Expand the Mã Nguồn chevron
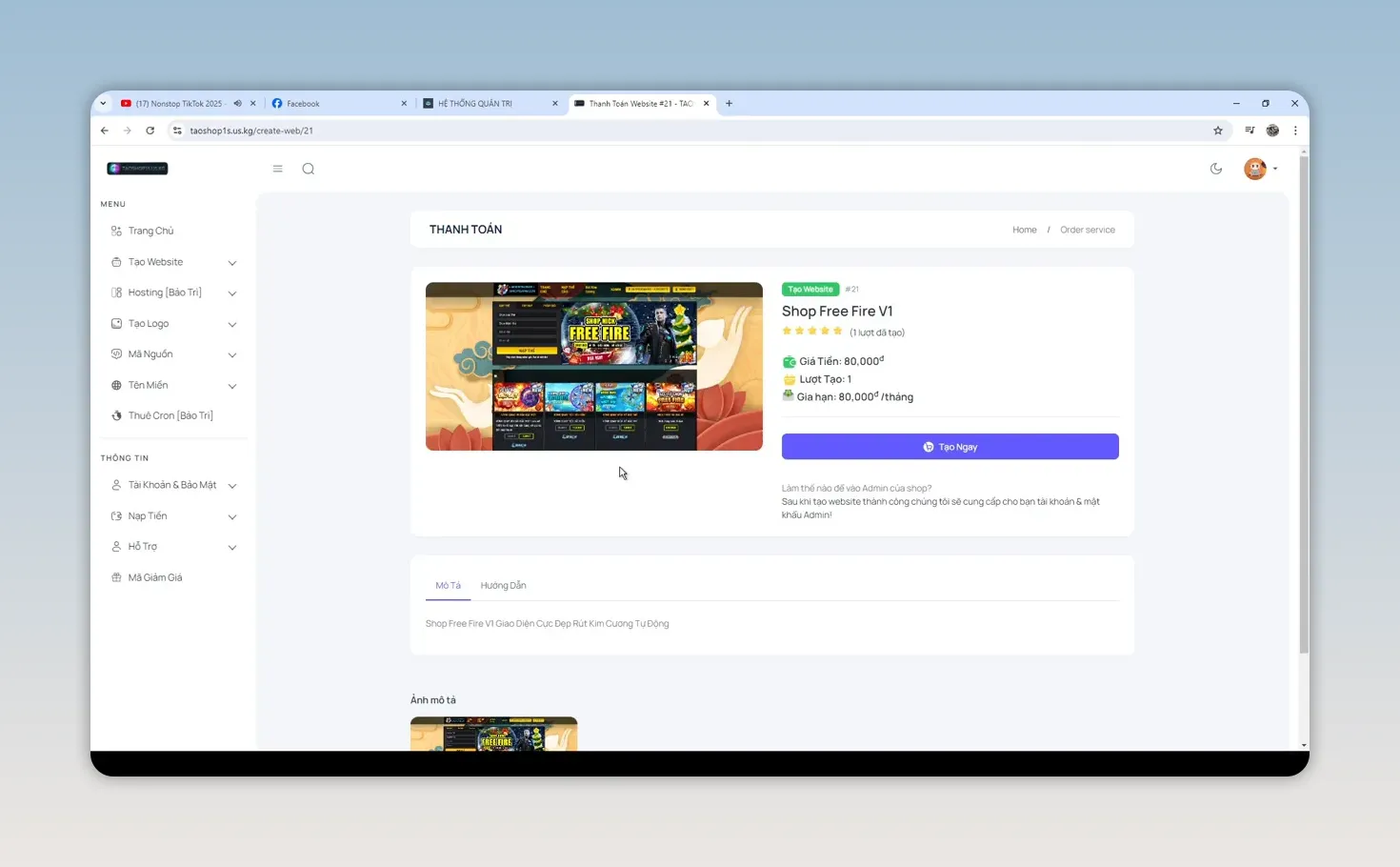Screen dimensions: 1400x867 point(232,355)
